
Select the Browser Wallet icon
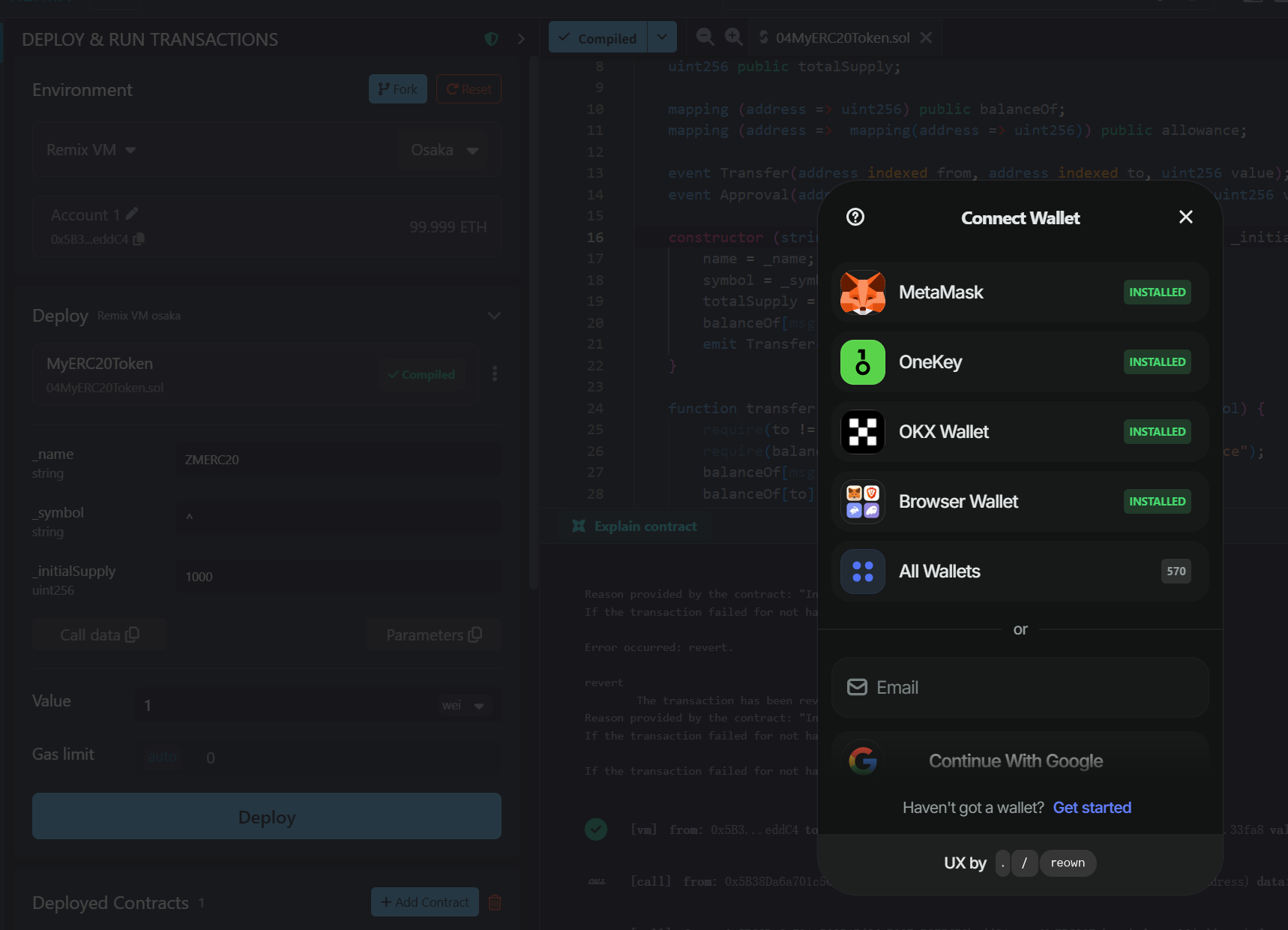click(x=863, y=502)
